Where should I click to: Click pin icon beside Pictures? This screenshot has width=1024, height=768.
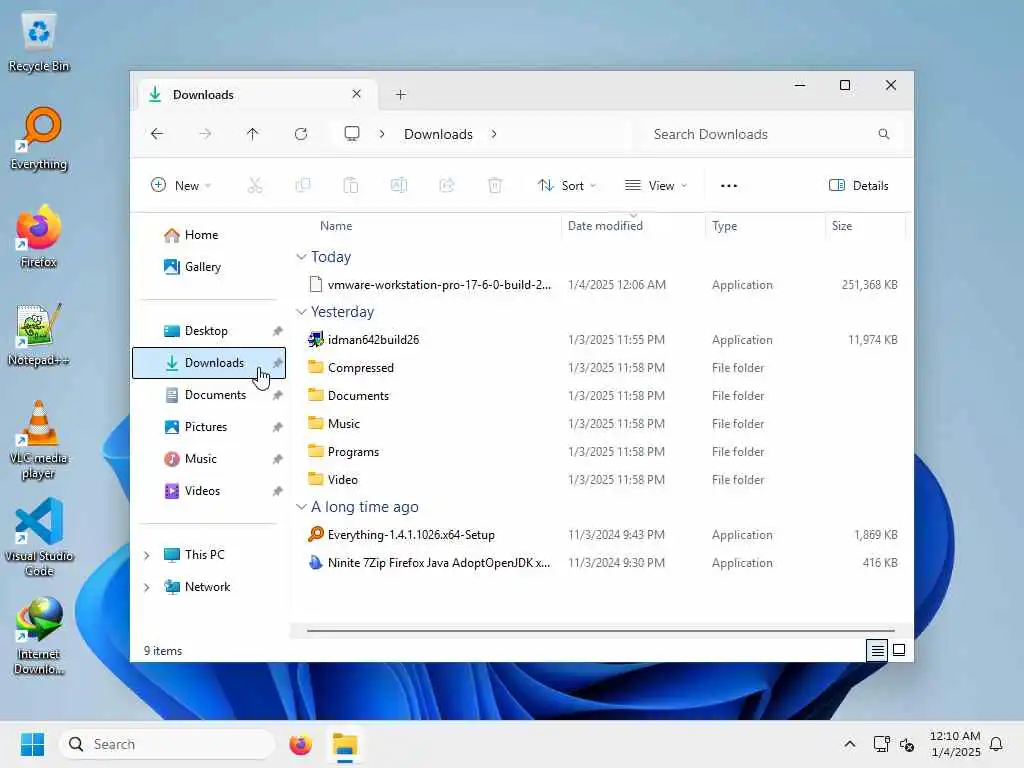click(x=278, y=427)
